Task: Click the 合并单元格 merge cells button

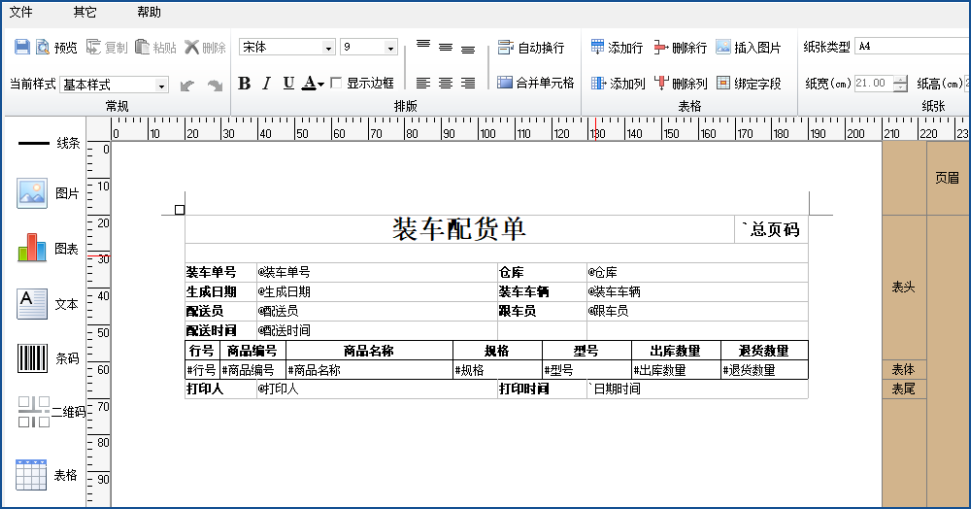Action: pos(536,83)
